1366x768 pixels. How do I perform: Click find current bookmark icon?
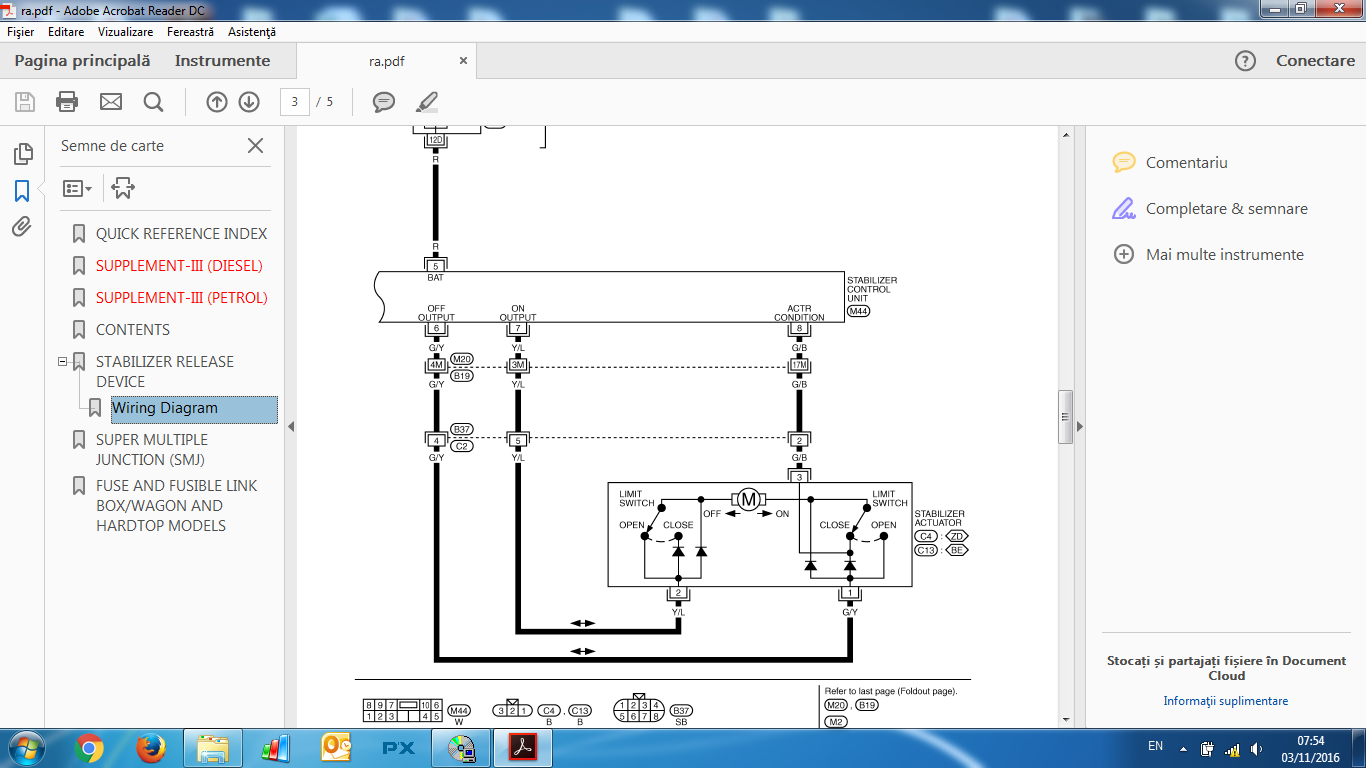(x=123, y=188)
